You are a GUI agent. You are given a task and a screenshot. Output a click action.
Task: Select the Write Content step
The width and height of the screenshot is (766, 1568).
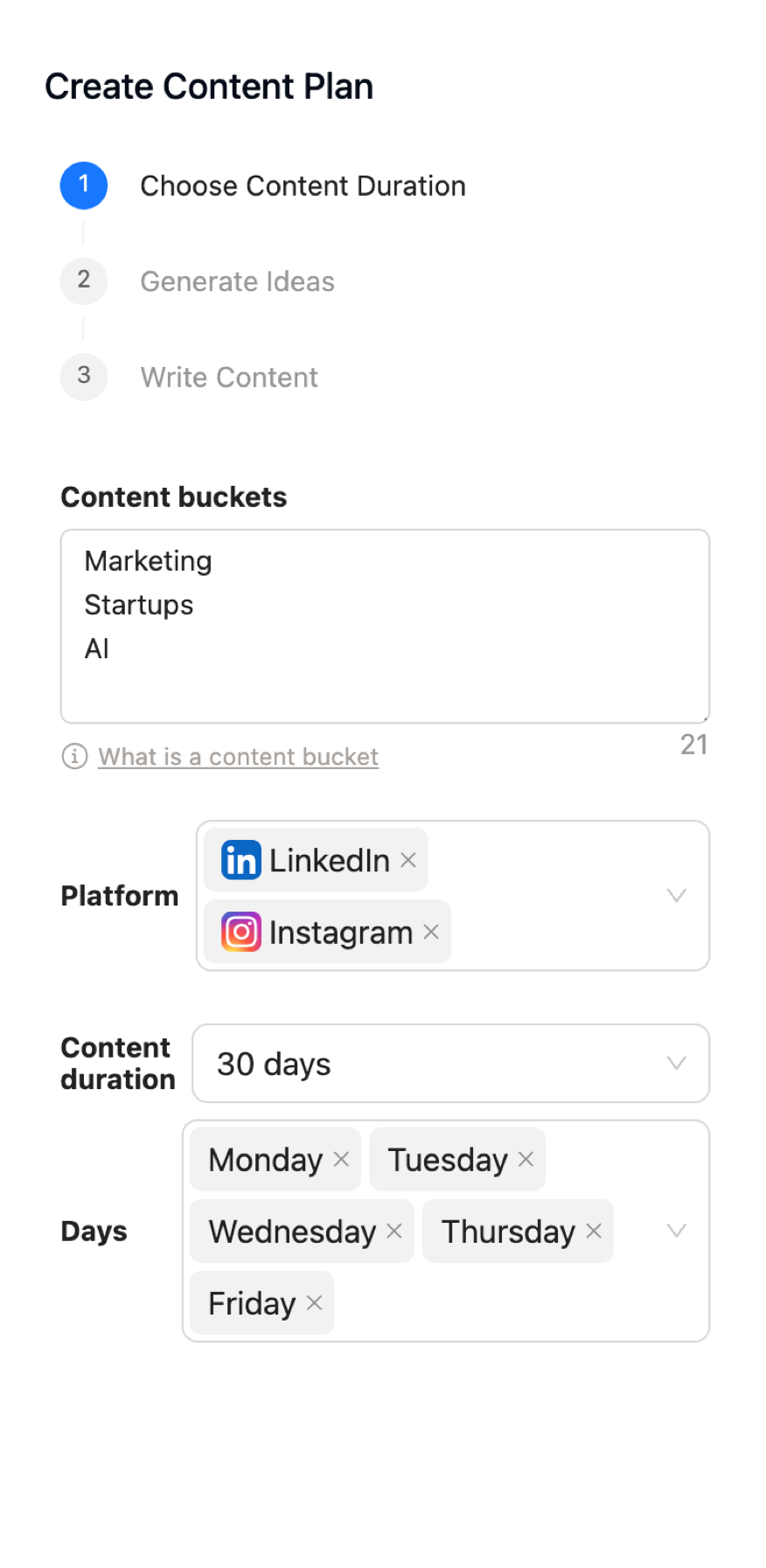228,377
